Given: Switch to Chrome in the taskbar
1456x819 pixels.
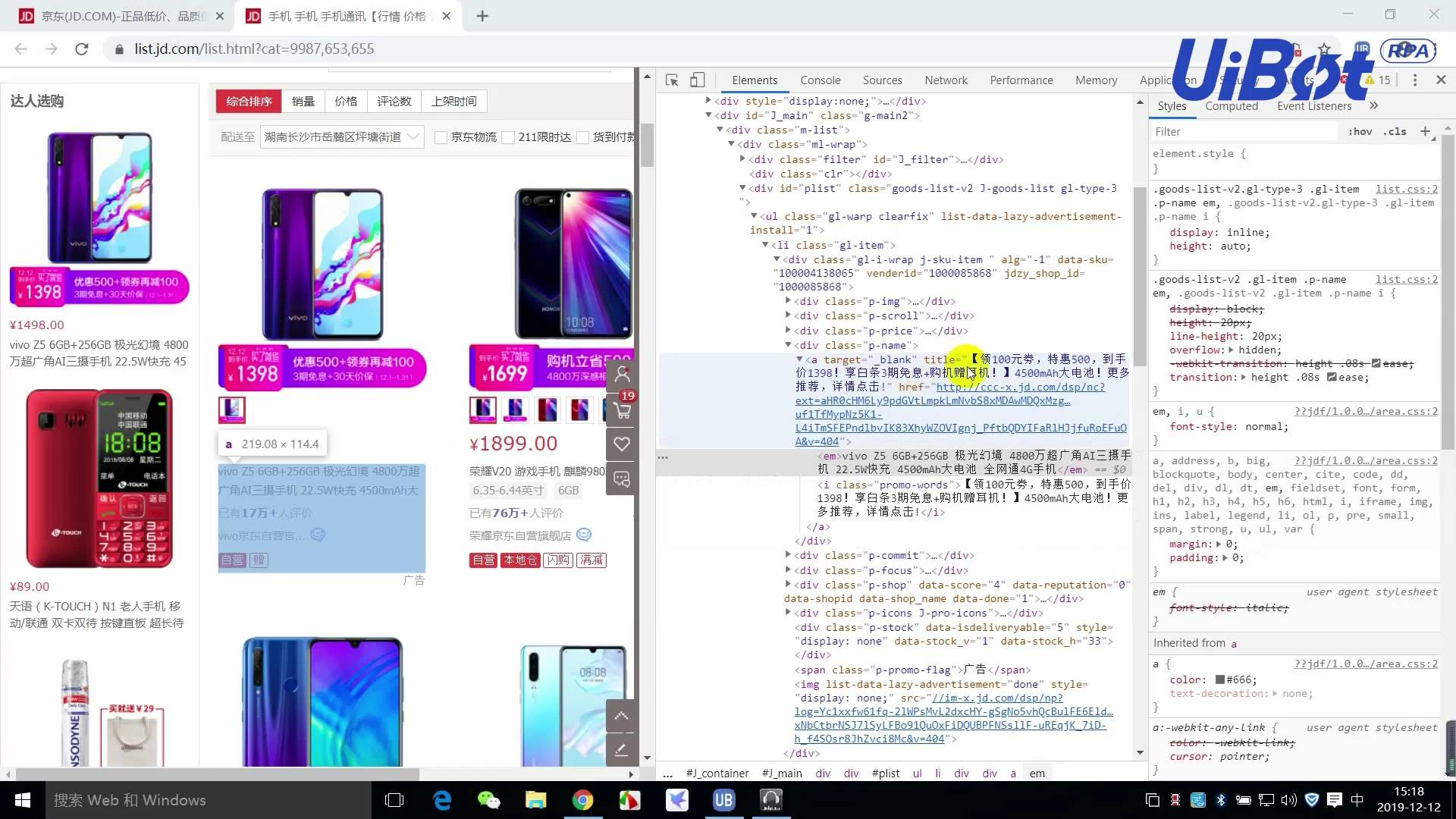Looking at the screenshot, I should point(582,800).
